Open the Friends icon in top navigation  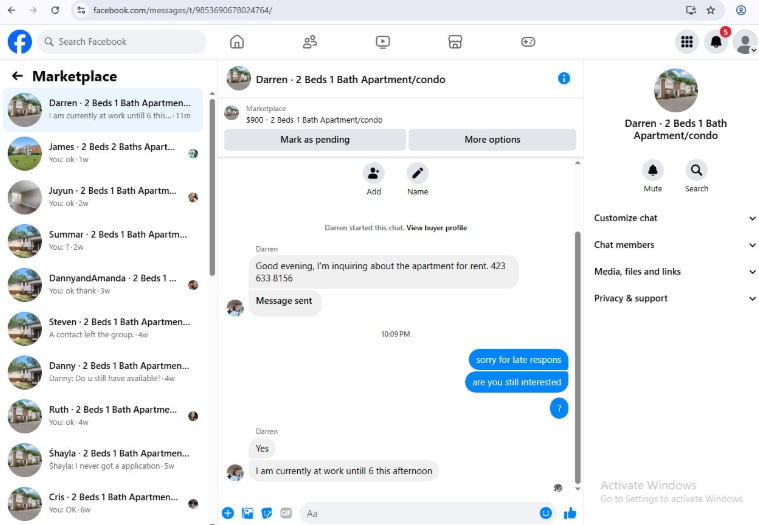click(x=310, y=42)
